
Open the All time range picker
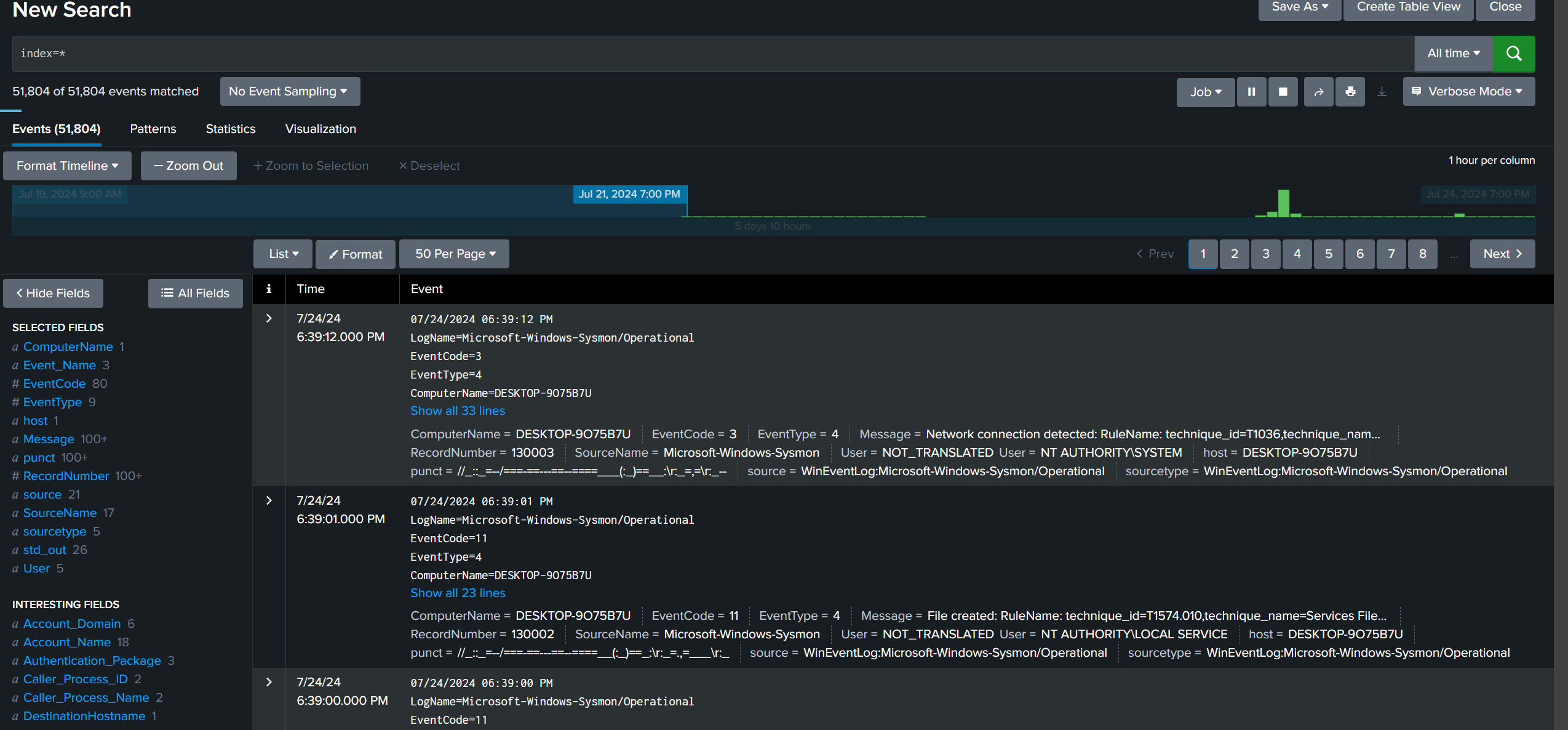tap(1454, 54)
